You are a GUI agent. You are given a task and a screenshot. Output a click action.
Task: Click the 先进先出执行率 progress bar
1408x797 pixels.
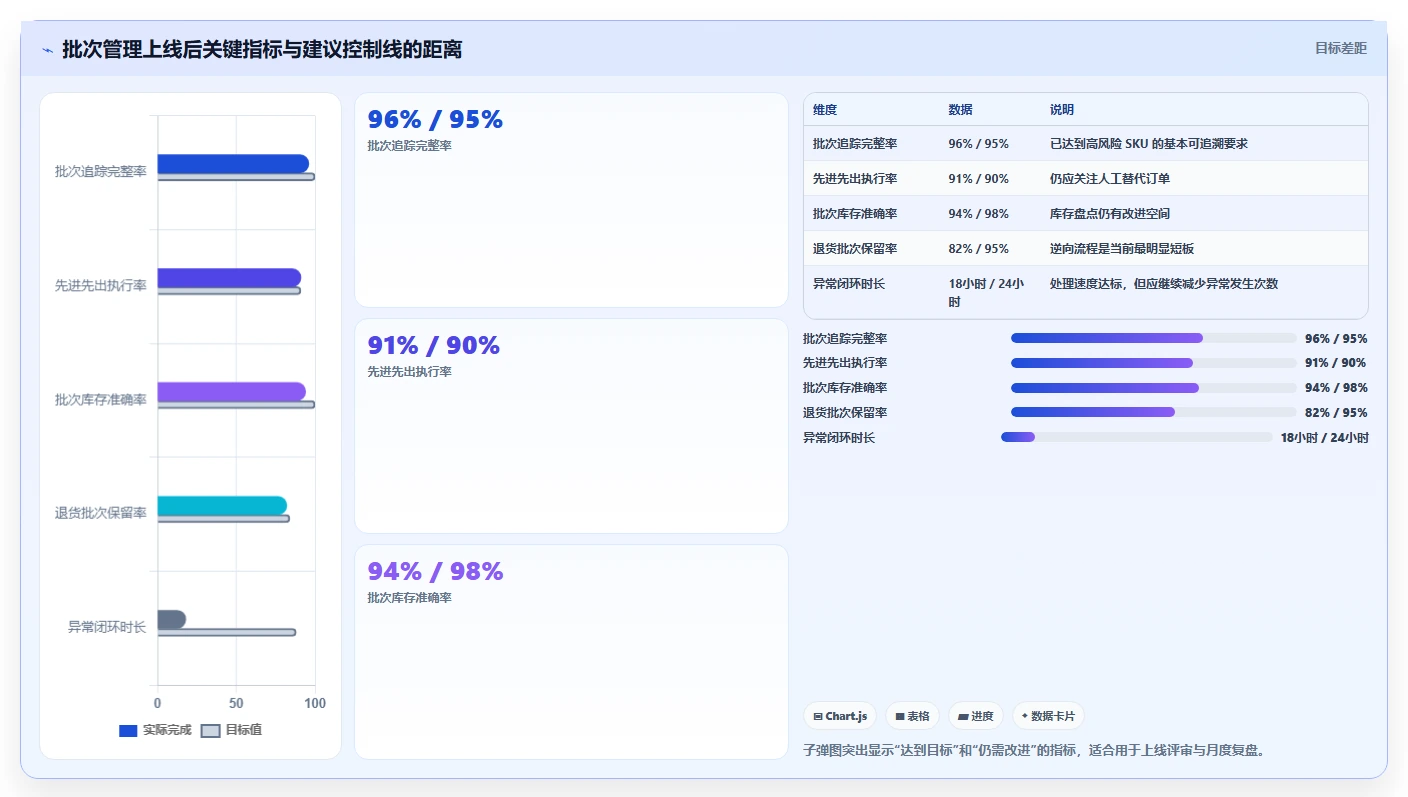click(x=1153, y=363)
